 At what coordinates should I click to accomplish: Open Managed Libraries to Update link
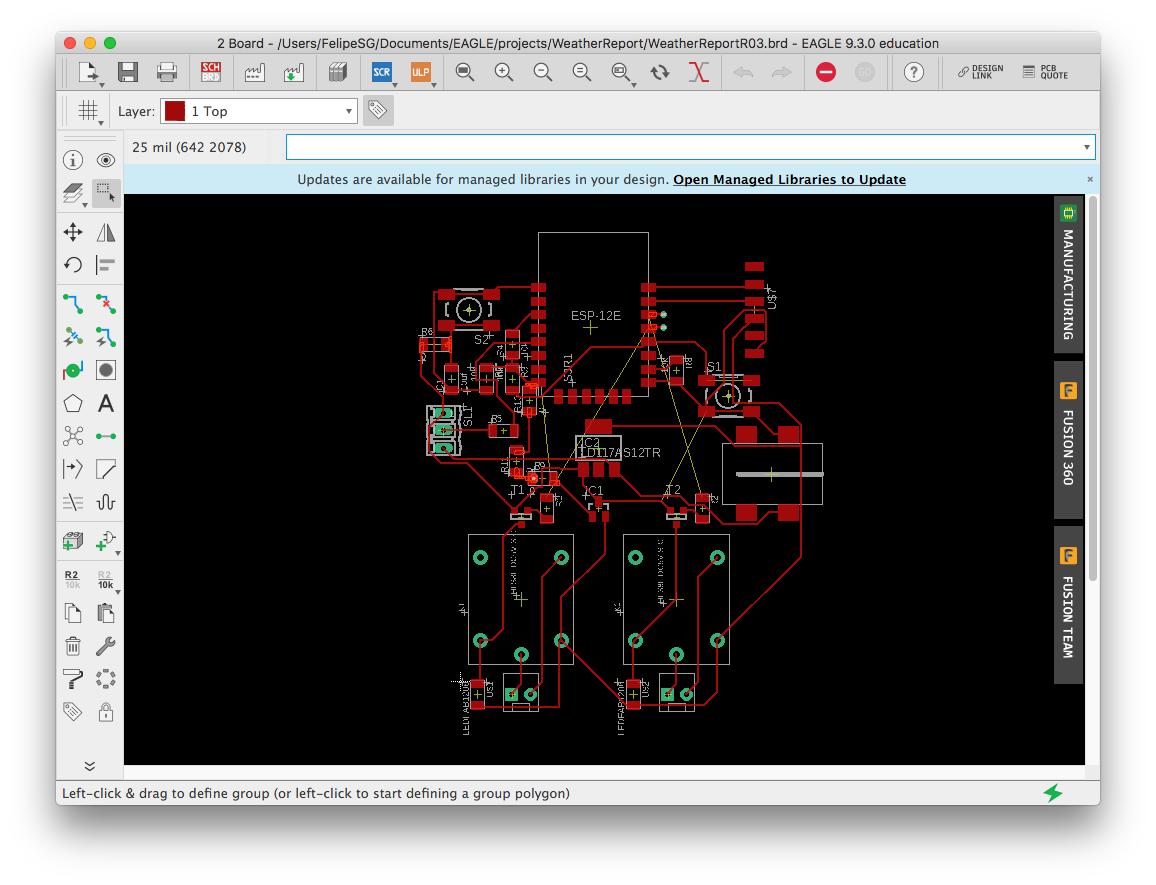(789, 179)
